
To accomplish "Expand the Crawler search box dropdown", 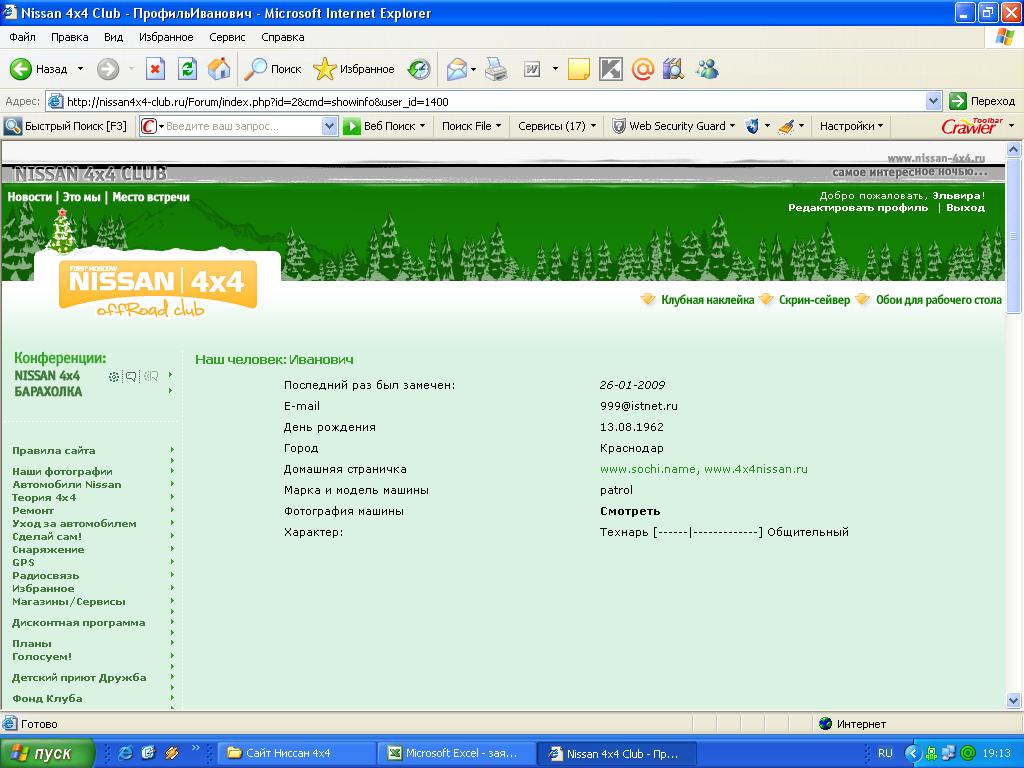I will click(329, 126).
